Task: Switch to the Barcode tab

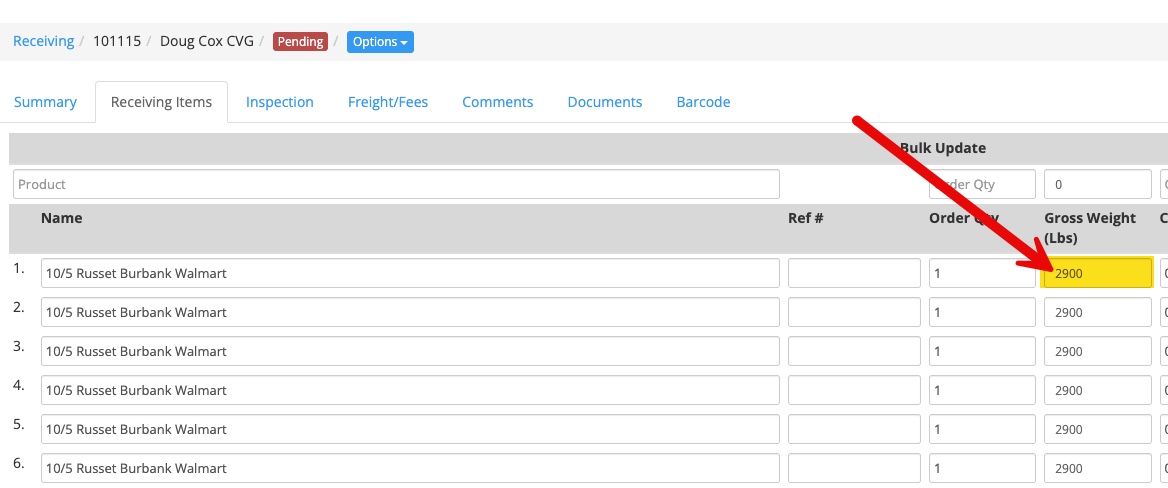Action: coord(703,102)
